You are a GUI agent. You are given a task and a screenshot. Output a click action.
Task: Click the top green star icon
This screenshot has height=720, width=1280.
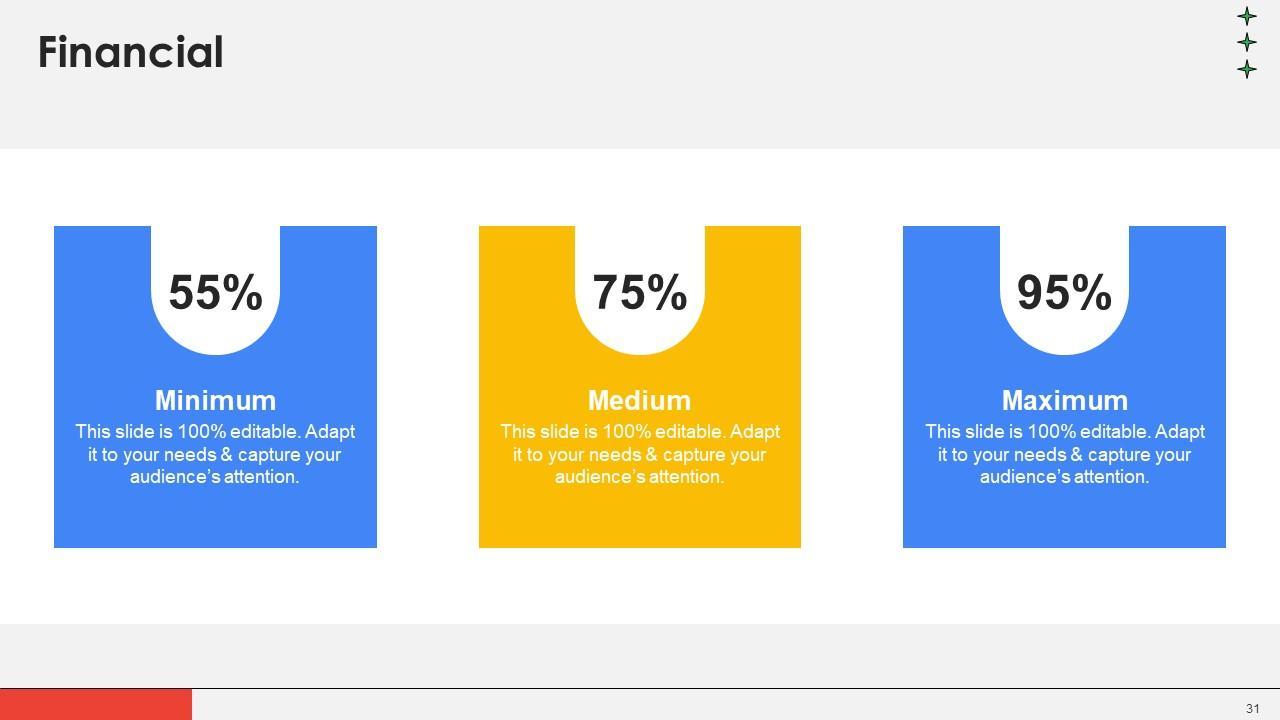(x=1247, y=16)
